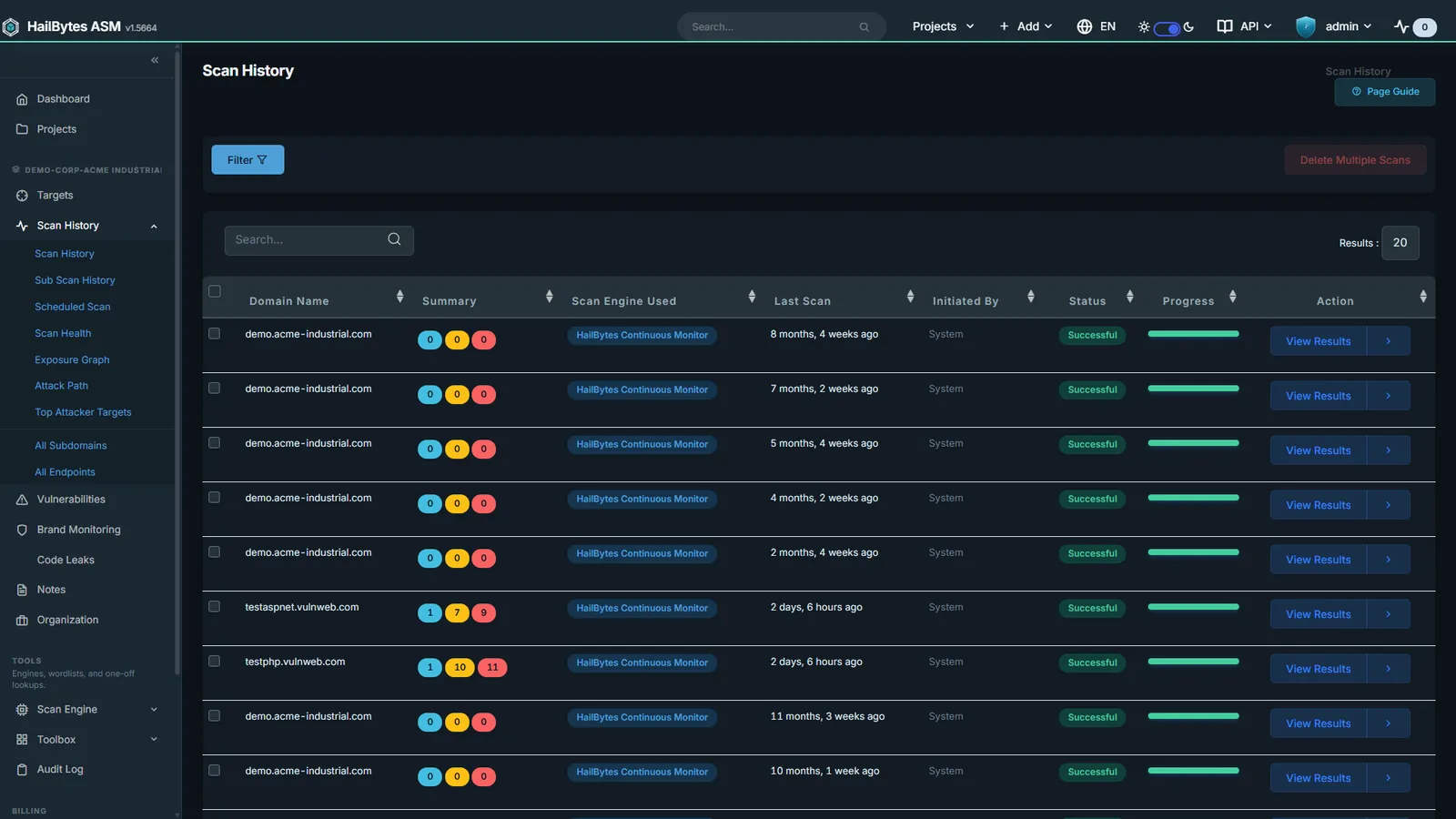Screen dimensions: 1456x819
Task: Check the 5 months, 4 weeks ago scan row
Action: pos(215,442)
